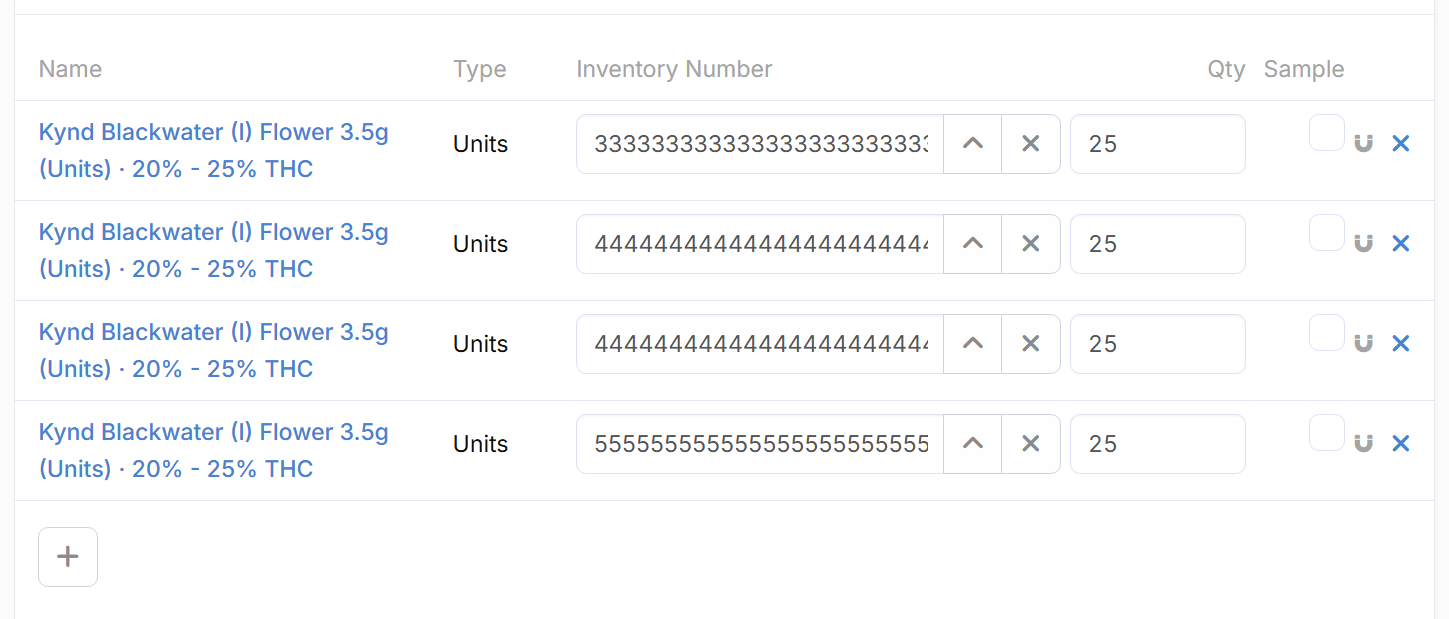Screen dimensions: 1449x619
Task: Remove the third product row using blue X
Action: pyautogui.click(x=1401, y=344)
